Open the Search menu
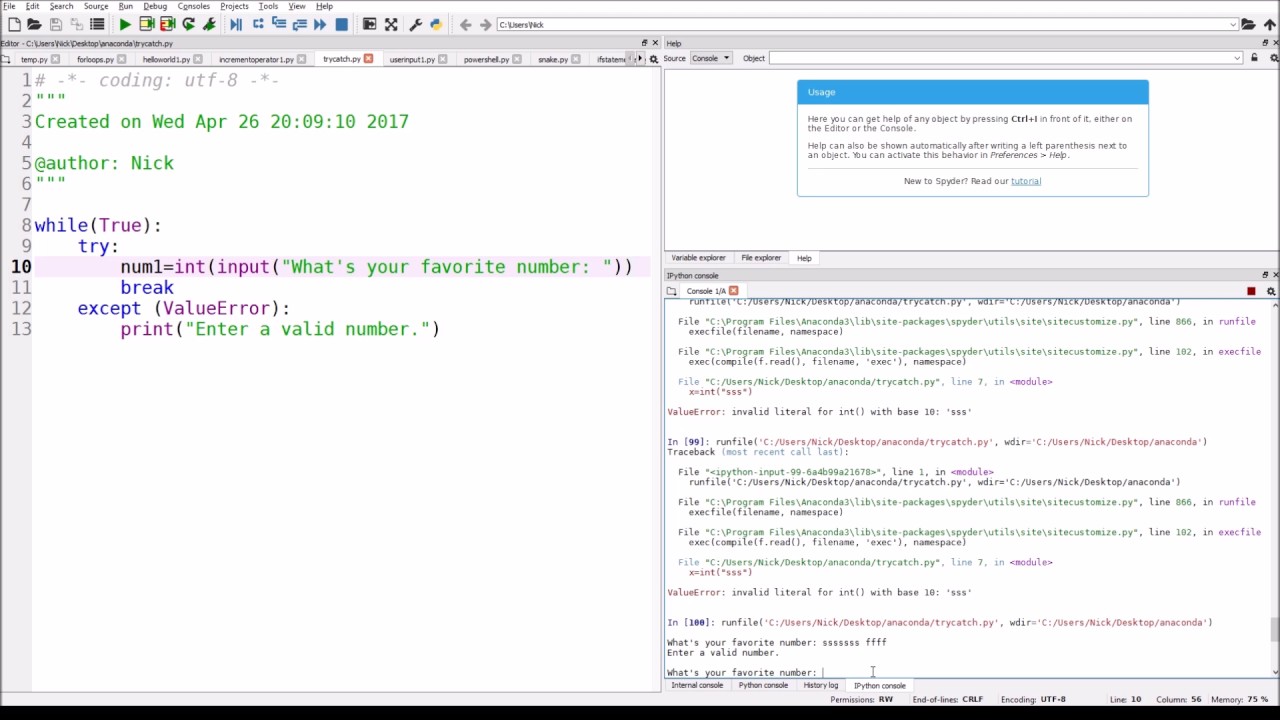 [x=61, y=6]
